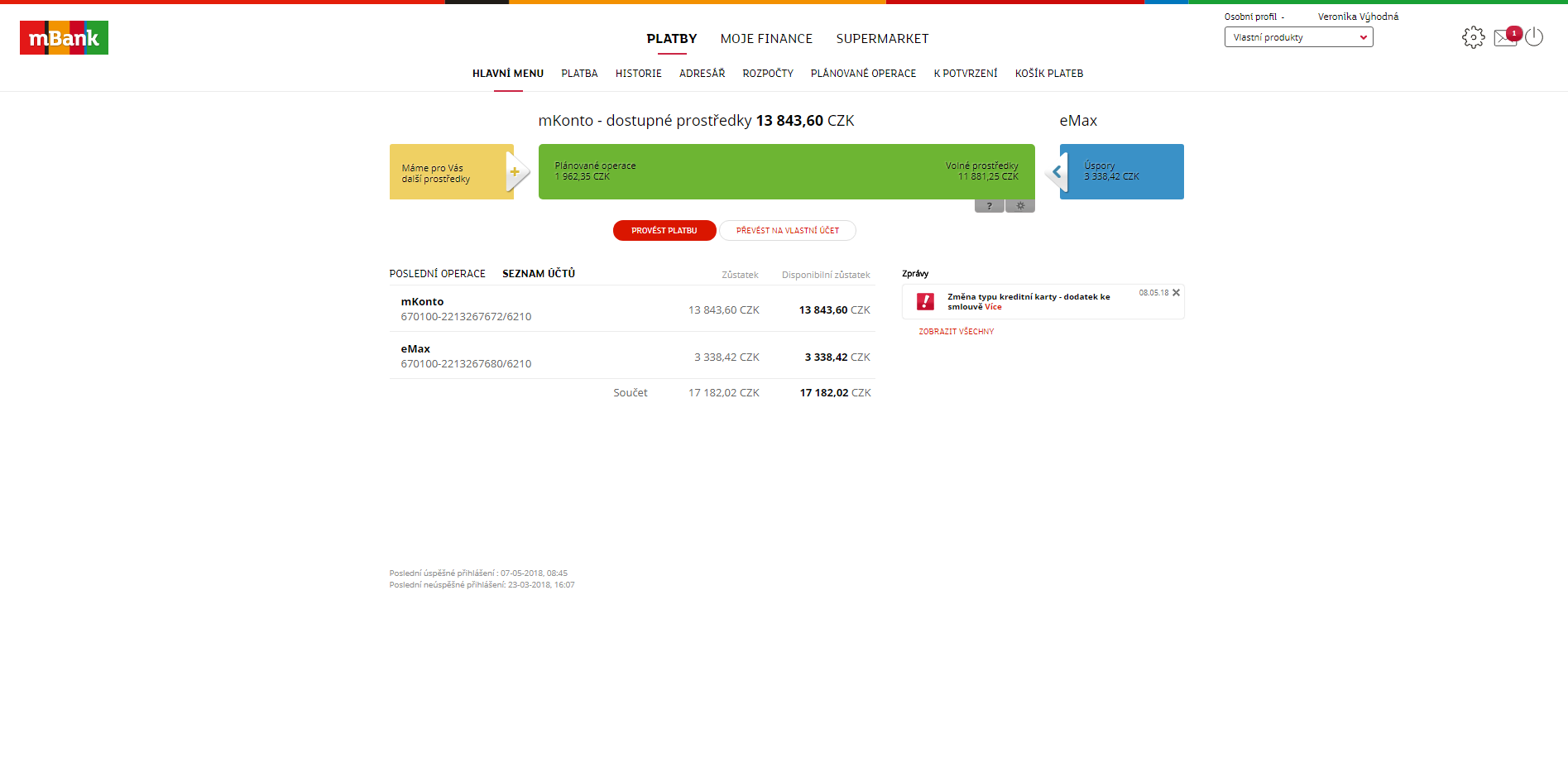This screenshot has height=782, width=1568.
Task: Click the question mark help icon
Action: point(989,206)
